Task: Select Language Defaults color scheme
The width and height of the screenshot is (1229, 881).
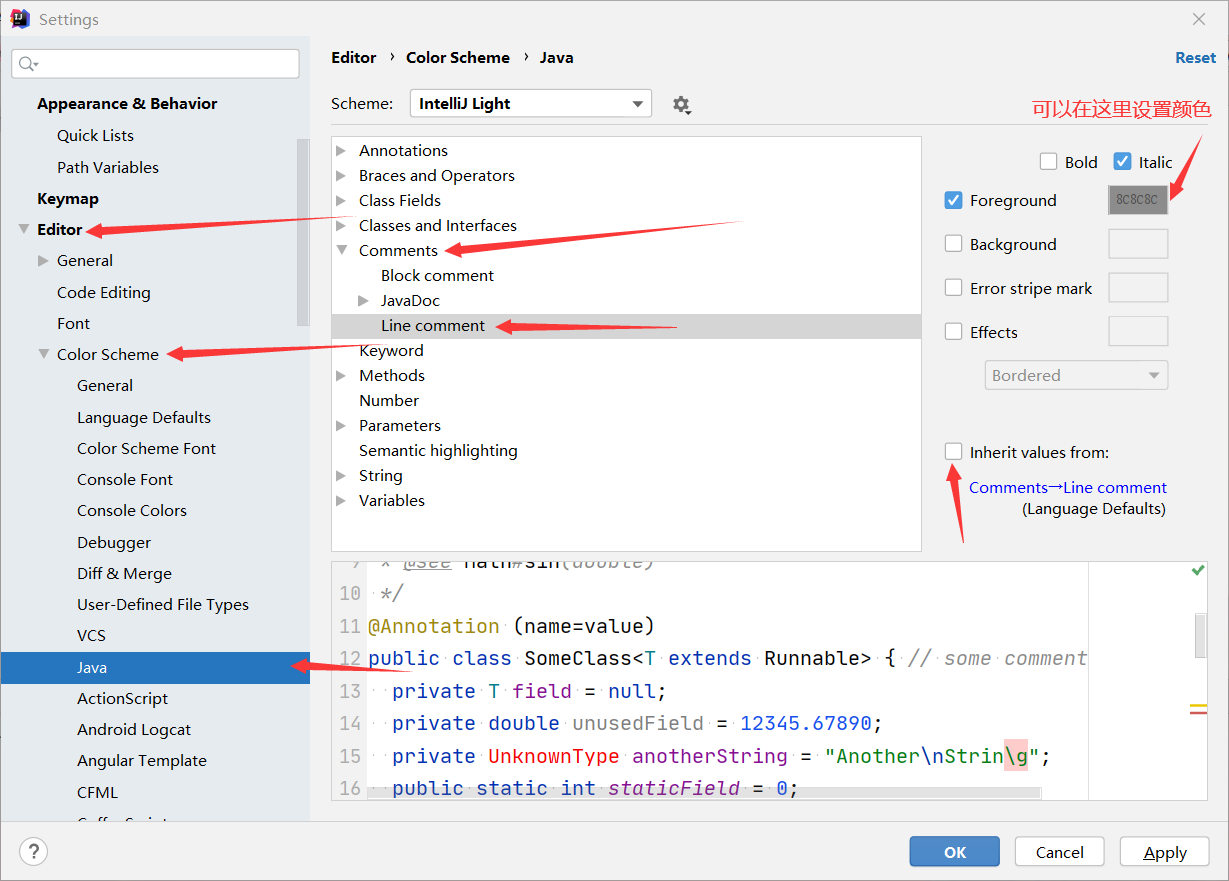Action: (x=144, y=417)
